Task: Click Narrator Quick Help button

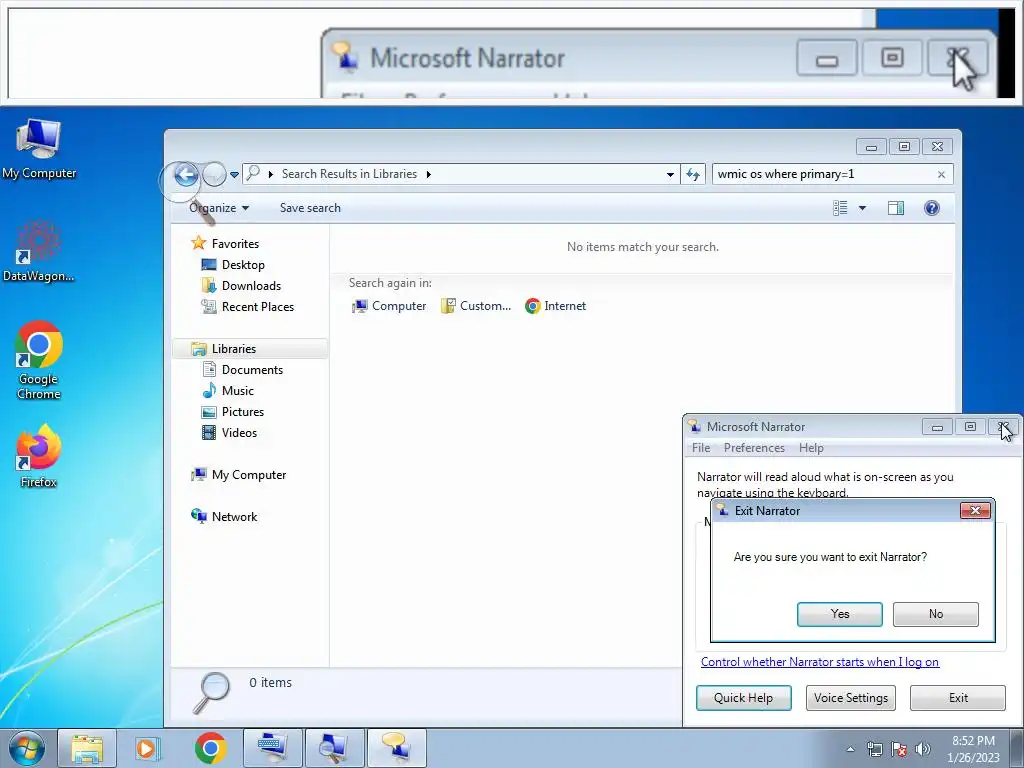Action: 744,697
